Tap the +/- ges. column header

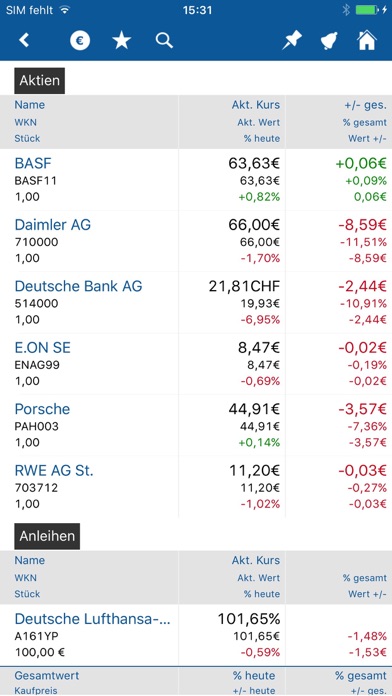pos(365,105)
